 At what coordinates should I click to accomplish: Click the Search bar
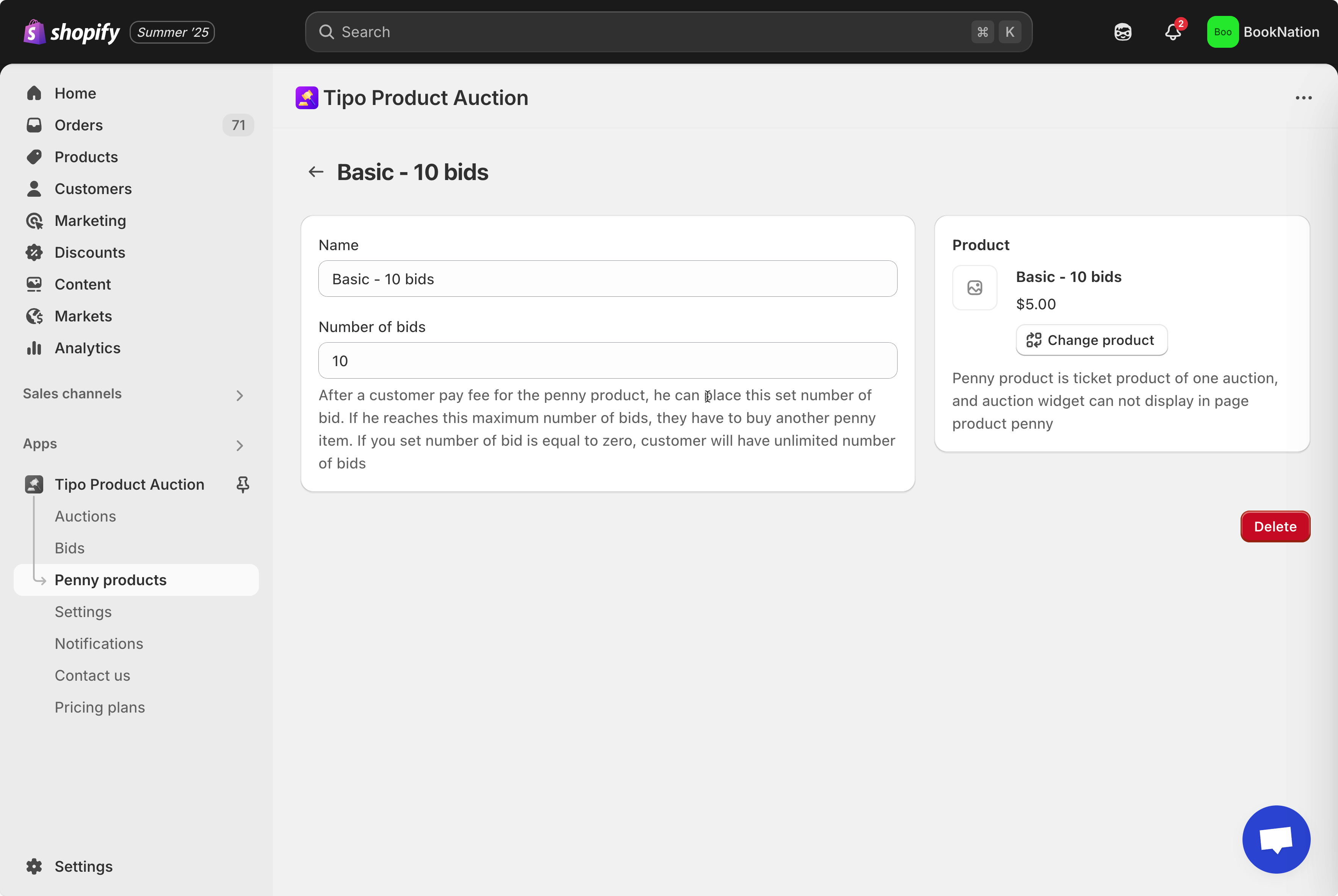point(668,32)
